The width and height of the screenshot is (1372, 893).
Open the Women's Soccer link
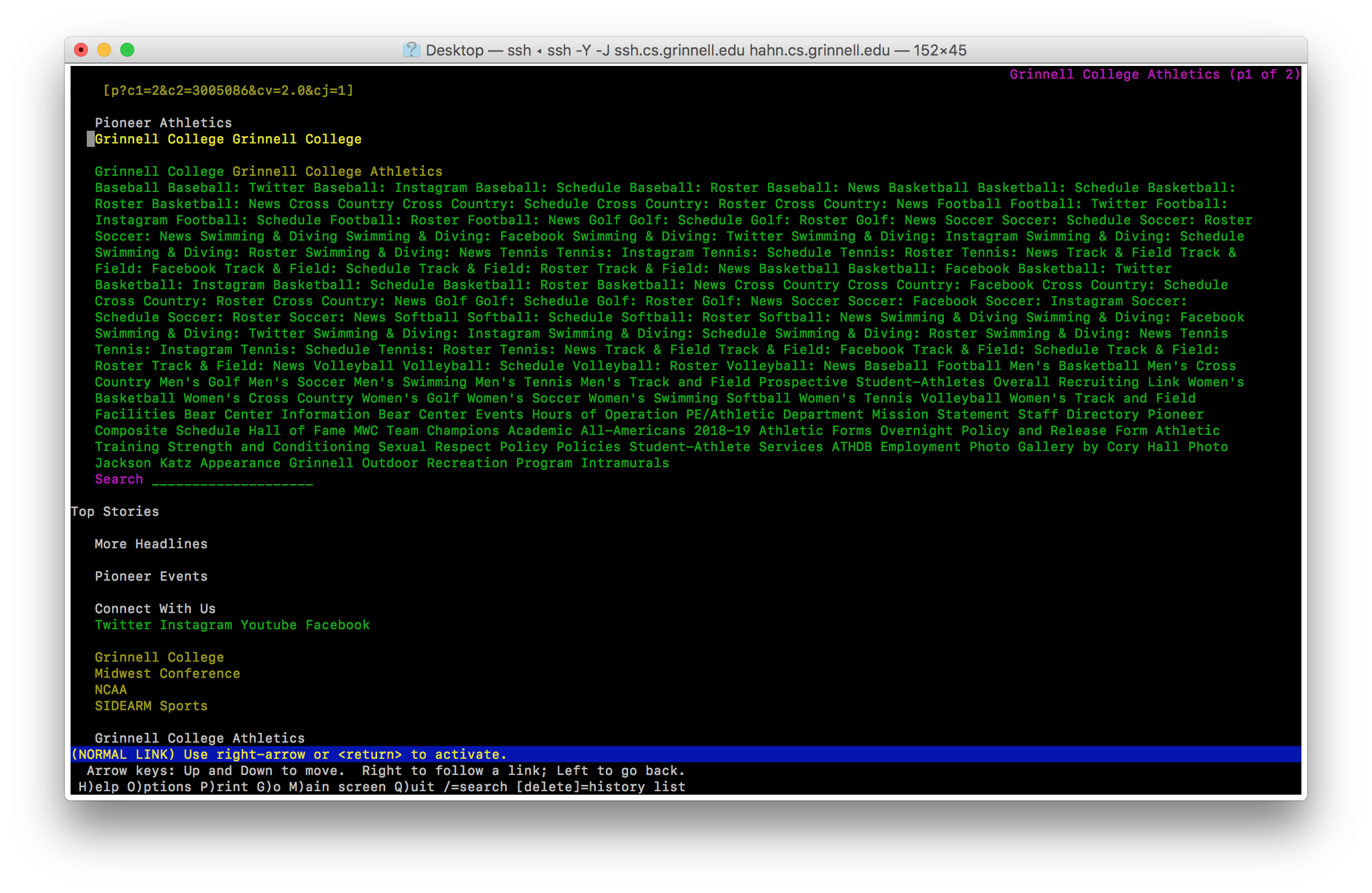(x=523, y=398)
